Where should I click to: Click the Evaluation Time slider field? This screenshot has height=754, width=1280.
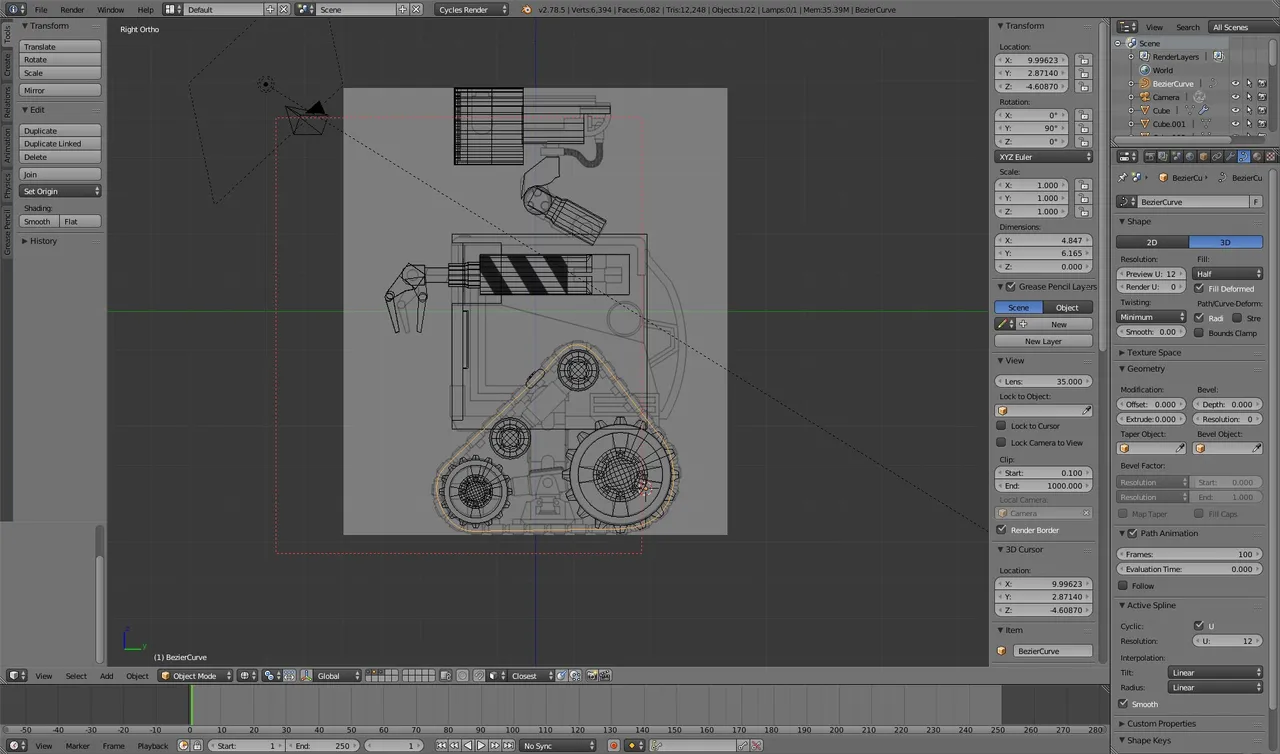[x=1190, y=569]
